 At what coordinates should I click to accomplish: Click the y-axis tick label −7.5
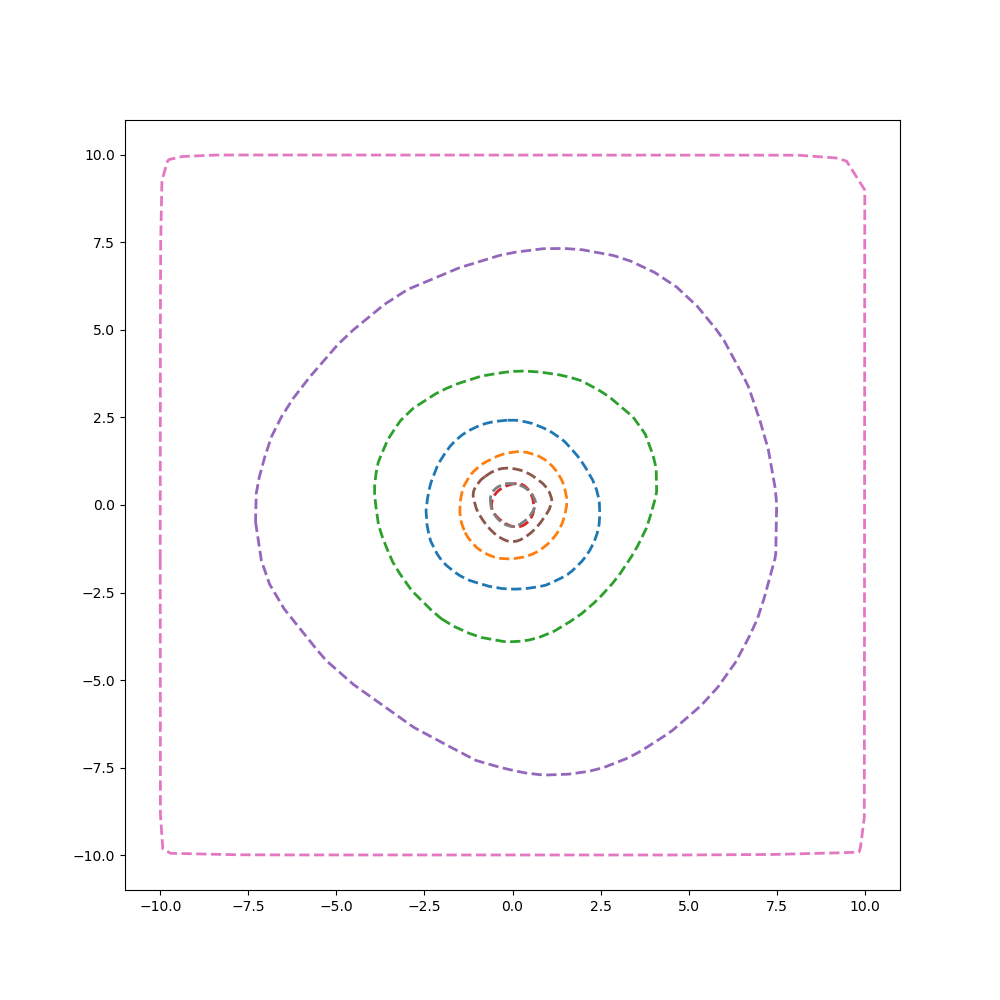(x=99, y=768)
